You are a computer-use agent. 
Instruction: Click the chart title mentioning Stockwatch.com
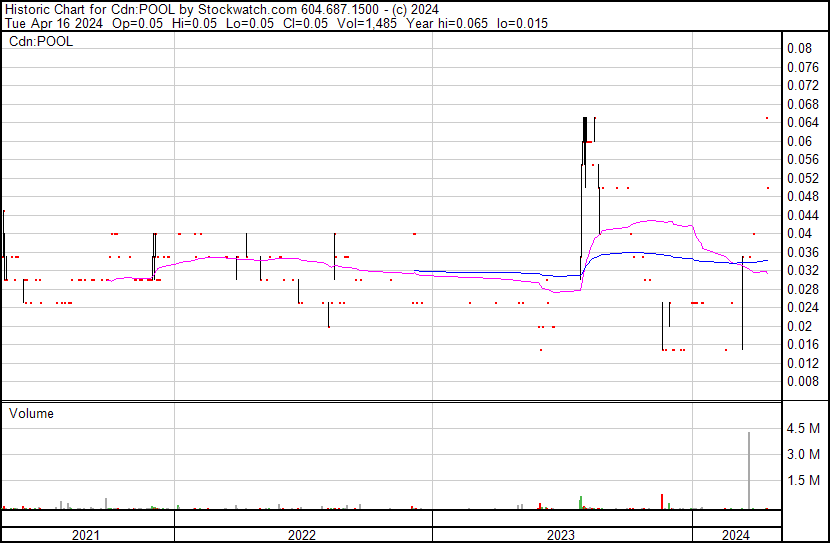[x=222, y=10]
